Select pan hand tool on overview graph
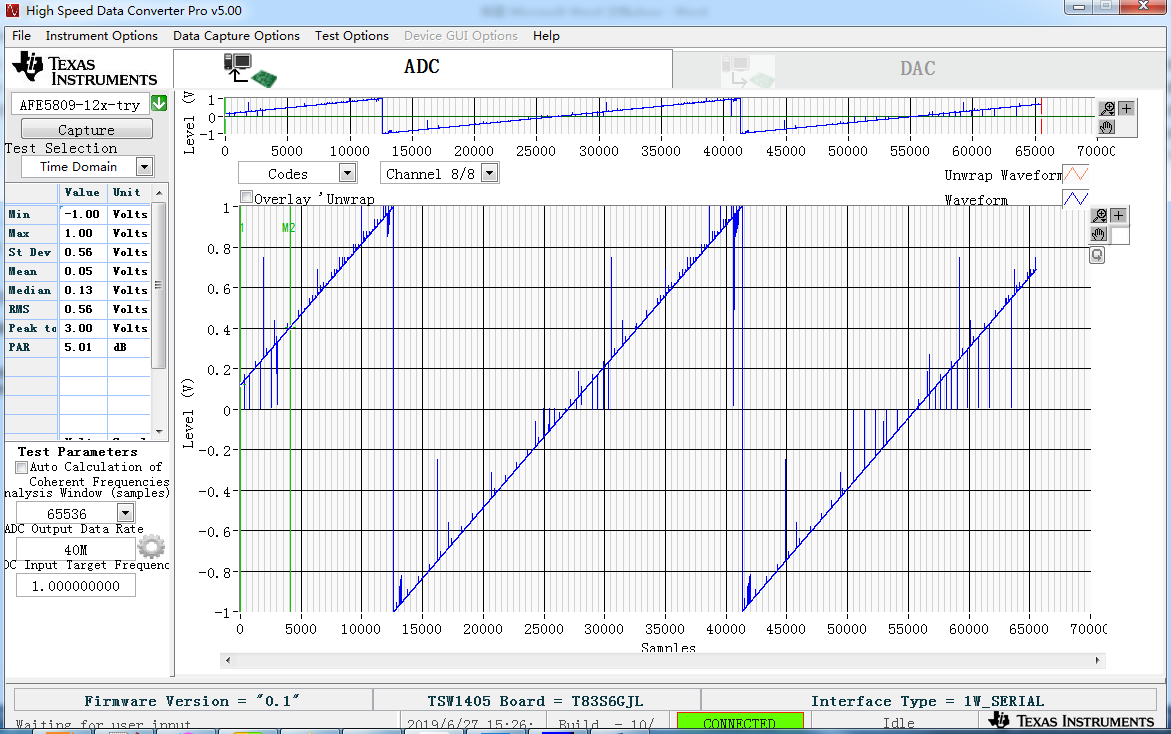This screenshot has height=734, width=1171. click(x=1108, y=127)
